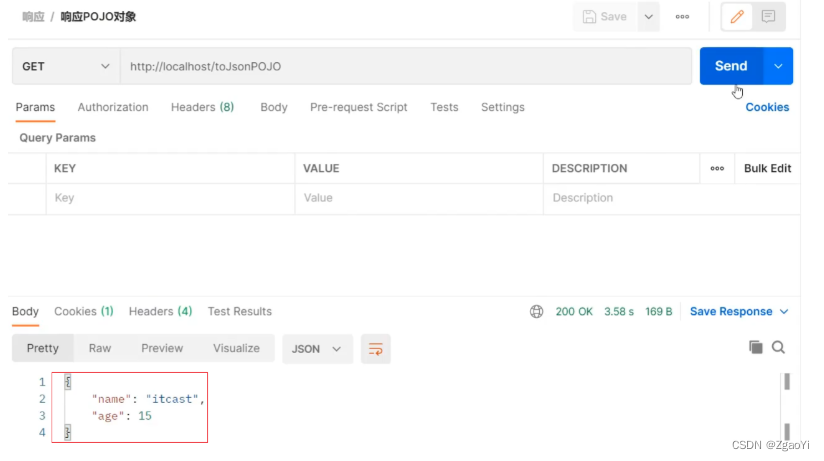Select the Pretty view

tap(43, 349)
